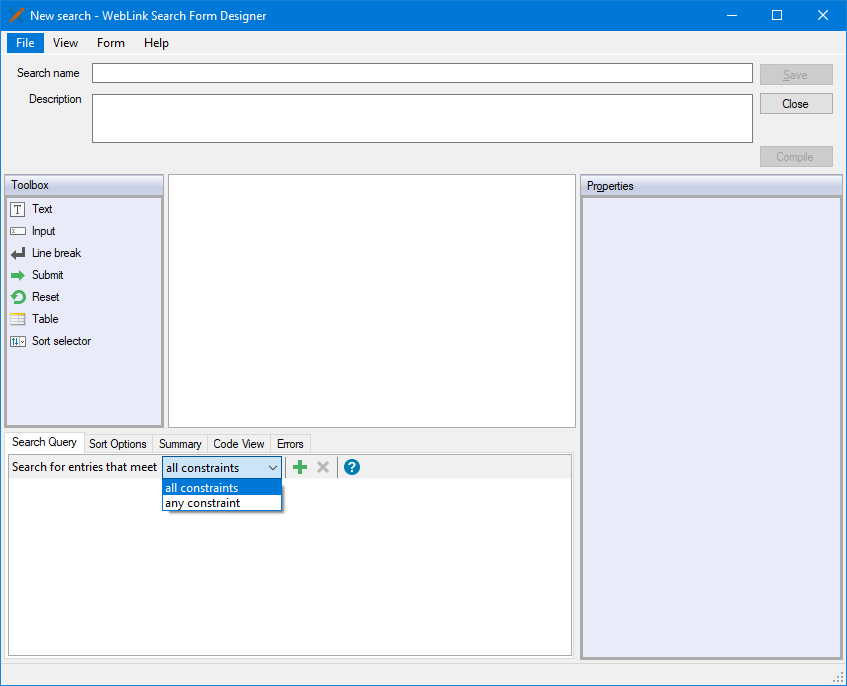This screenshot has height=686, width=847.
Task: Click the 'Table' label in Toolbox
Action: 45,319
